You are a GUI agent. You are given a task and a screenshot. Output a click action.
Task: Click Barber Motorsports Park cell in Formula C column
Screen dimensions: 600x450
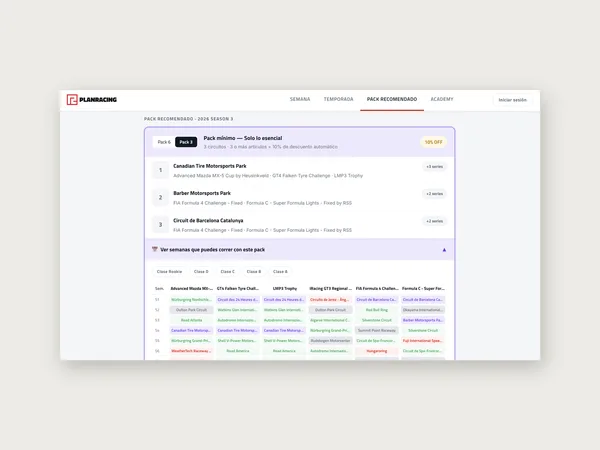point(423,320)
